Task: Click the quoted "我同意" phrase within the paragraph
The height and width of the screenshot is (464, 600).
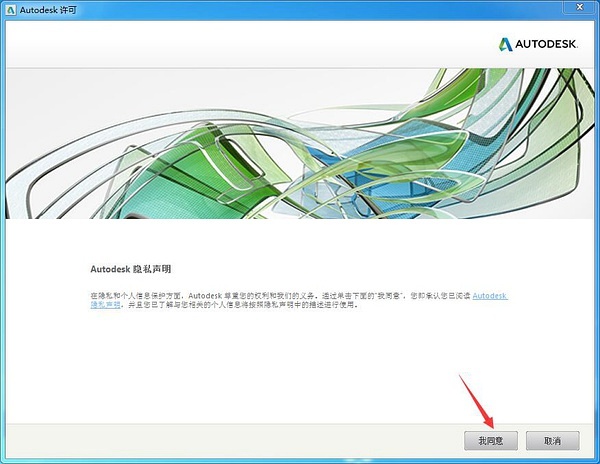Action: coord(371,296)
